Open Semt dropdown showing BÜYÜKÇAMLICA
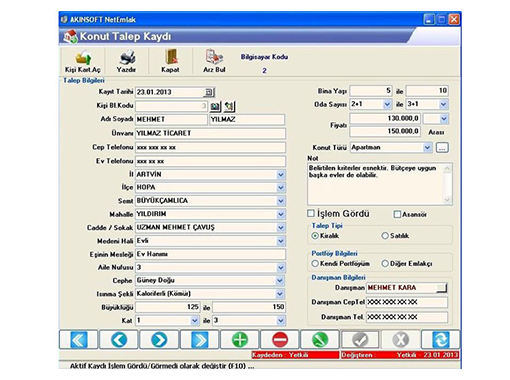This screenshot has height=380, width=510. [x=281, y=201]
